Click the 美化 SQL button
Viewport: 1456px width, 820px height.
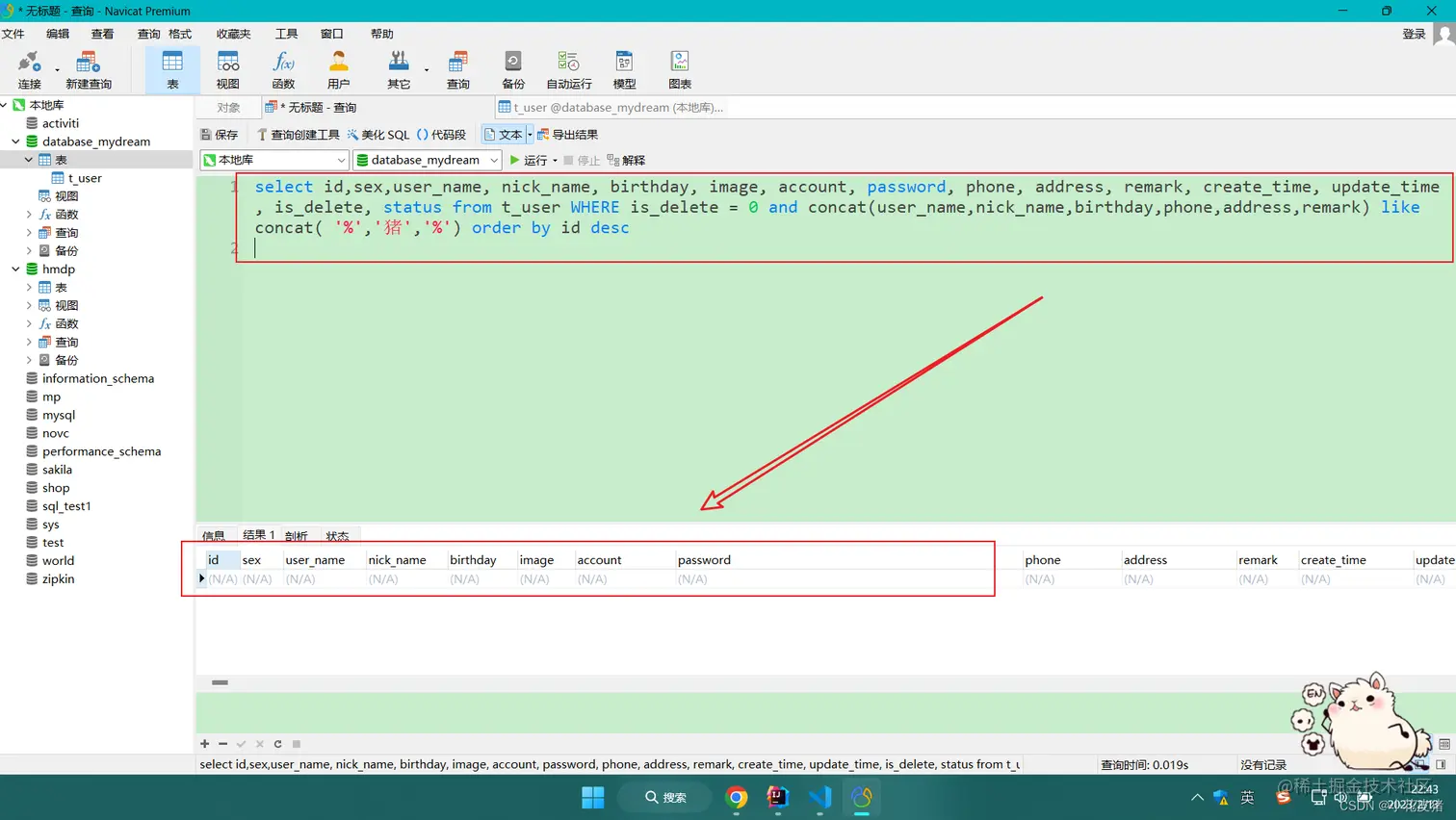[378, 135]
